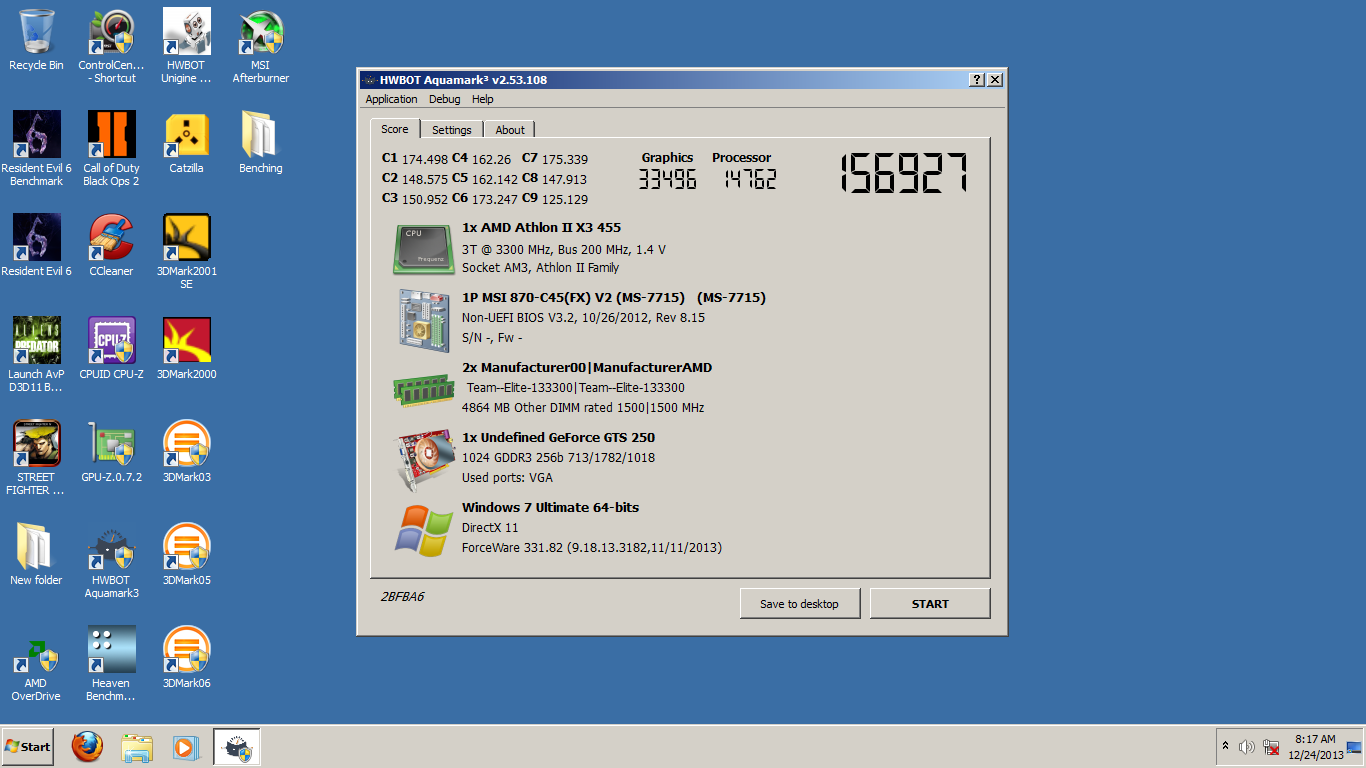Click the graphics card icon in Aquamark
This screenshot has width=1366, height=768.
424,459
